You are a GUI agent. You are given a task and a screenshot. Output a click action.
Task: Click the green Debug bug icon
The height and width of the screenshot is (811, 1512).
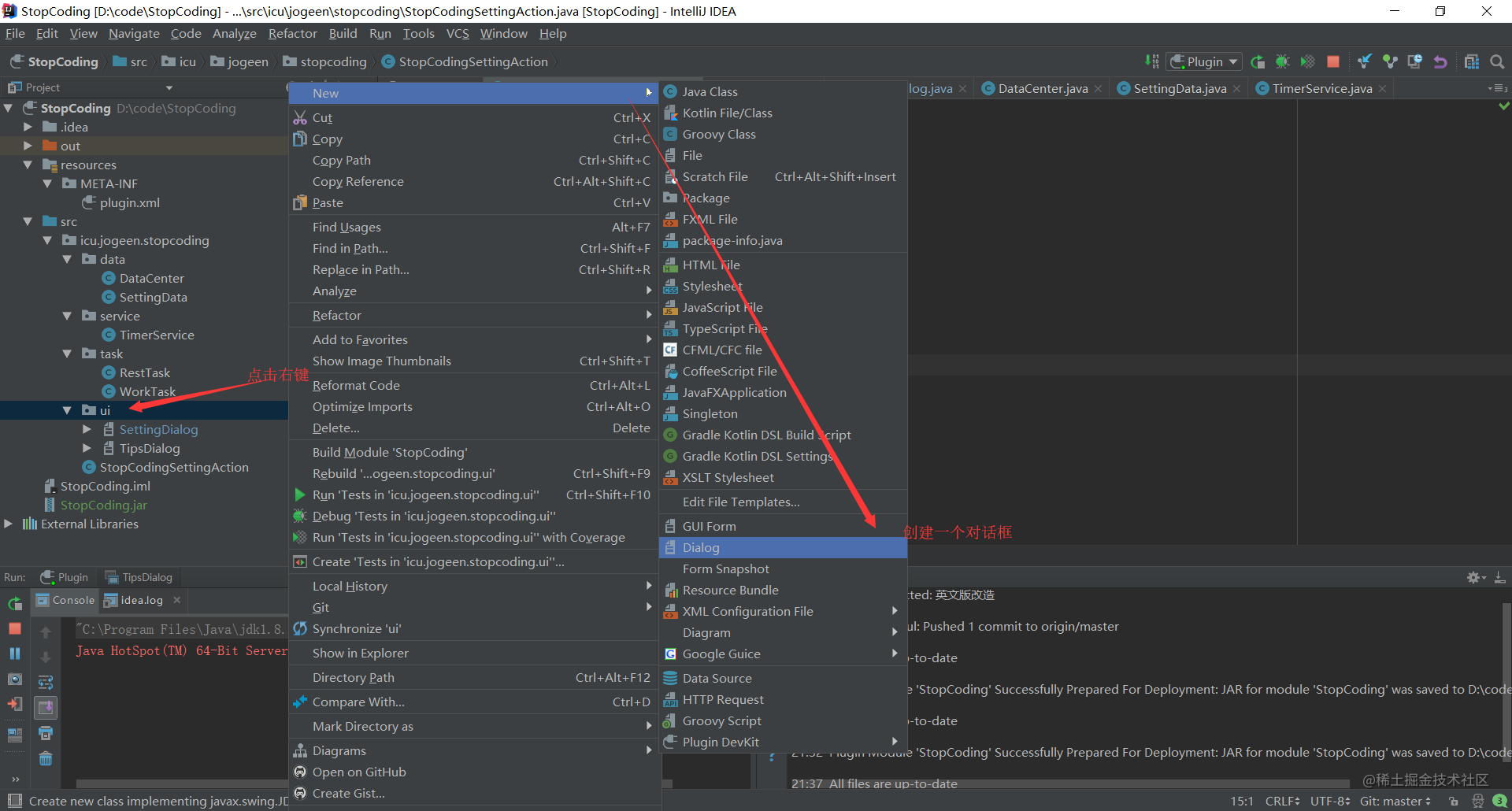[x=1282, y=61]
